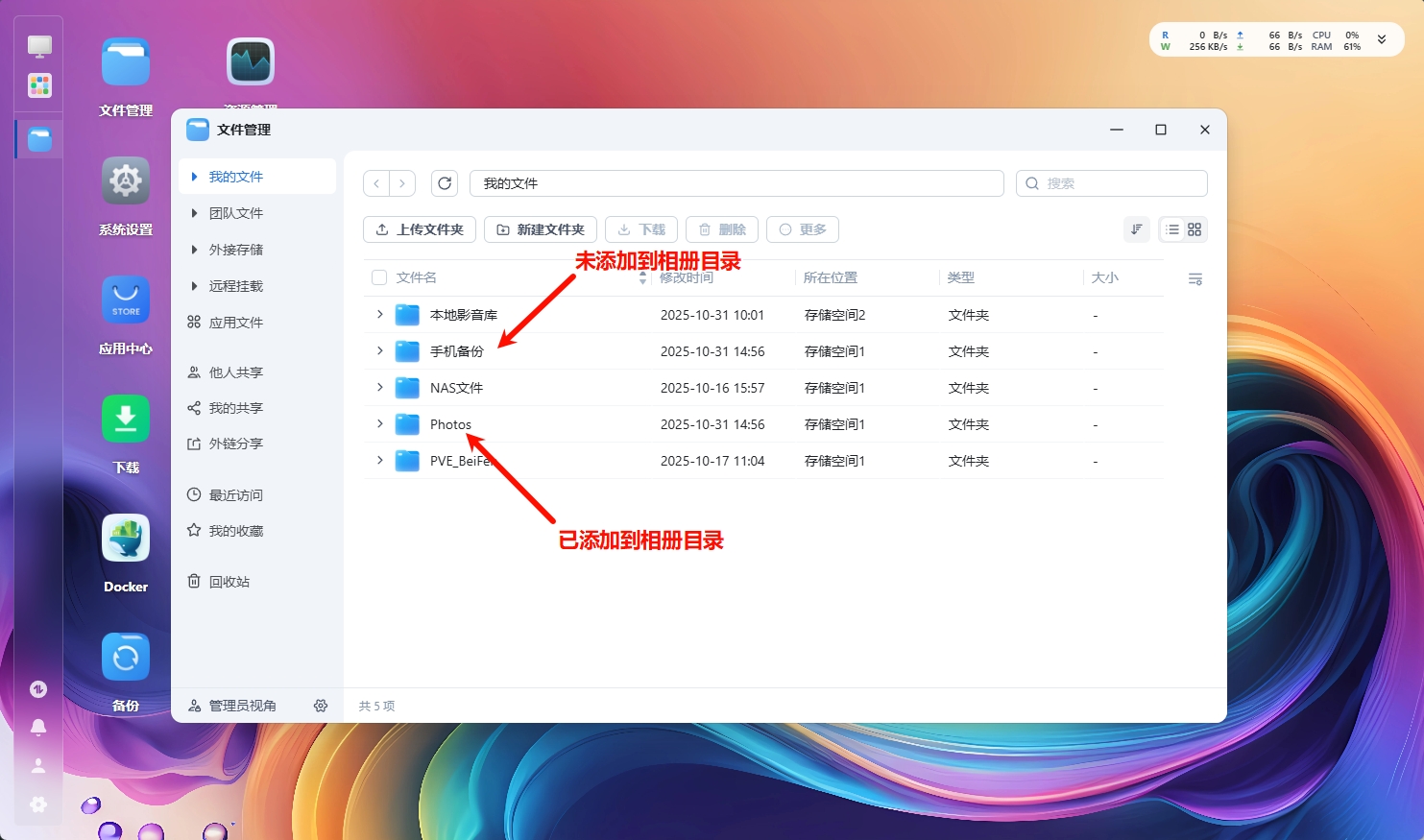Expand the PVE_BeiFen folder row chevron
This screenshot has width=1424, height=840.
(x=380, y=460)
